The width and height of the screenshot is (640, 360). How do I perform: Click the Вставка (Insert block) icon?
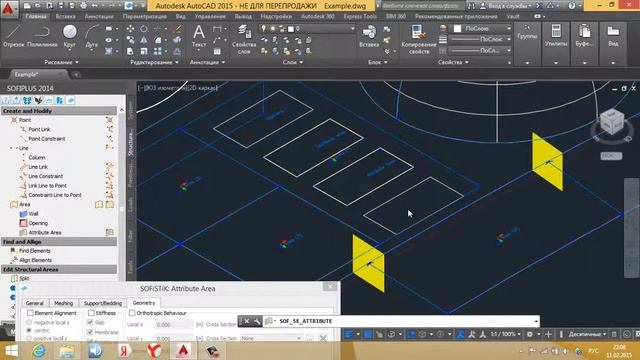[369, 36]
